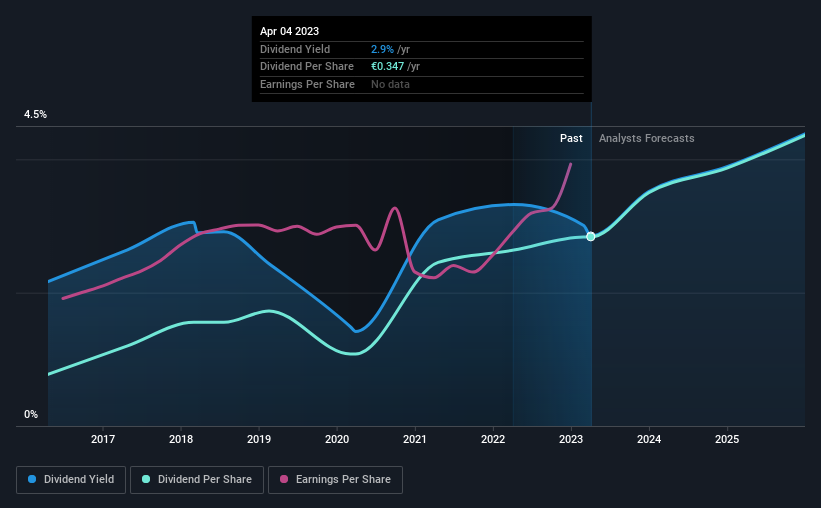Select the 2021 x-axis label
The image size is (821, 508).
point(415,439)
